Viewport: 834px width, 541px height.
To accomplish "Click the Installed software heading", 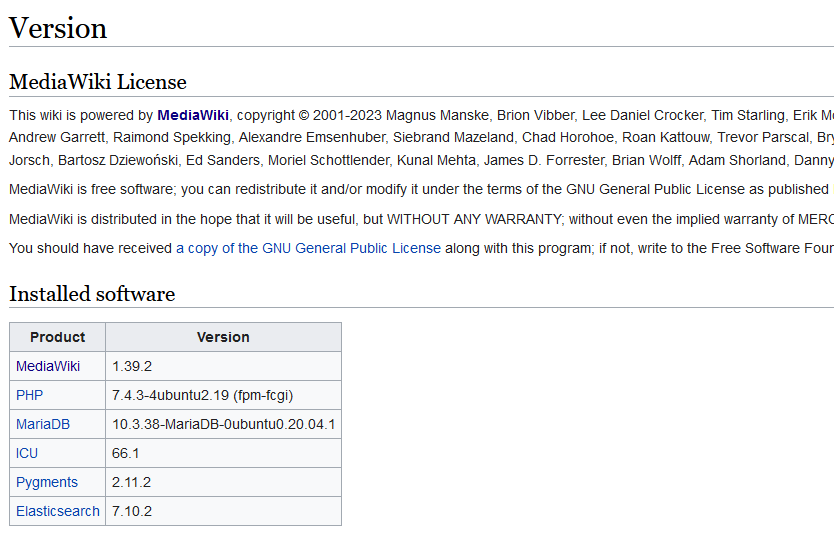I will (x=92, y=294).
